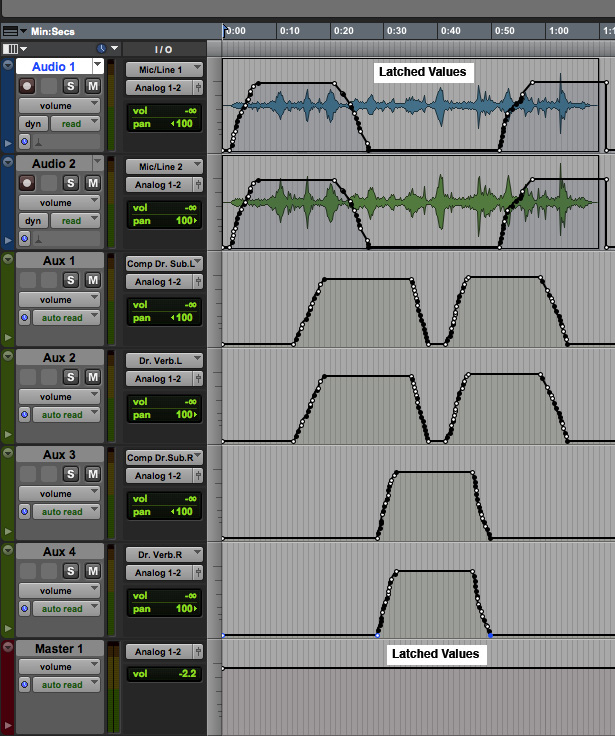This screenshot has height=736, width=615.
Task: Click the dyn button on Audio 2
Action: pyautogui.click(x=33, y=221)
